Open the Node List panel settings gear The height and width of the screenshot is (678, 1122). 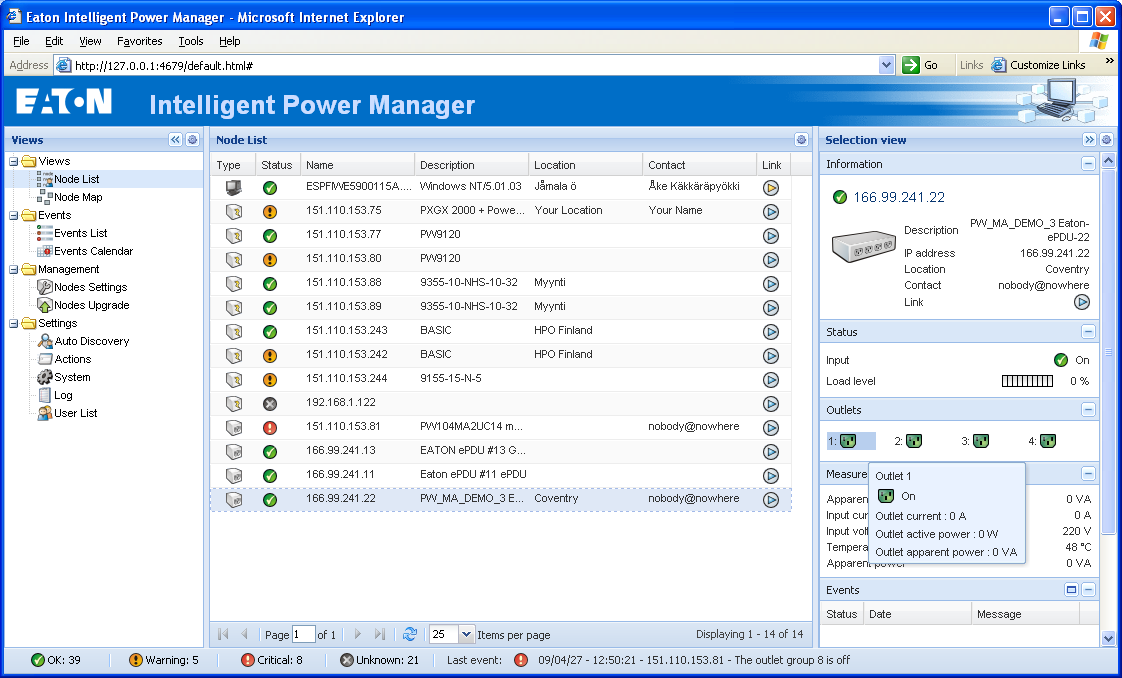tap(800, 140)
